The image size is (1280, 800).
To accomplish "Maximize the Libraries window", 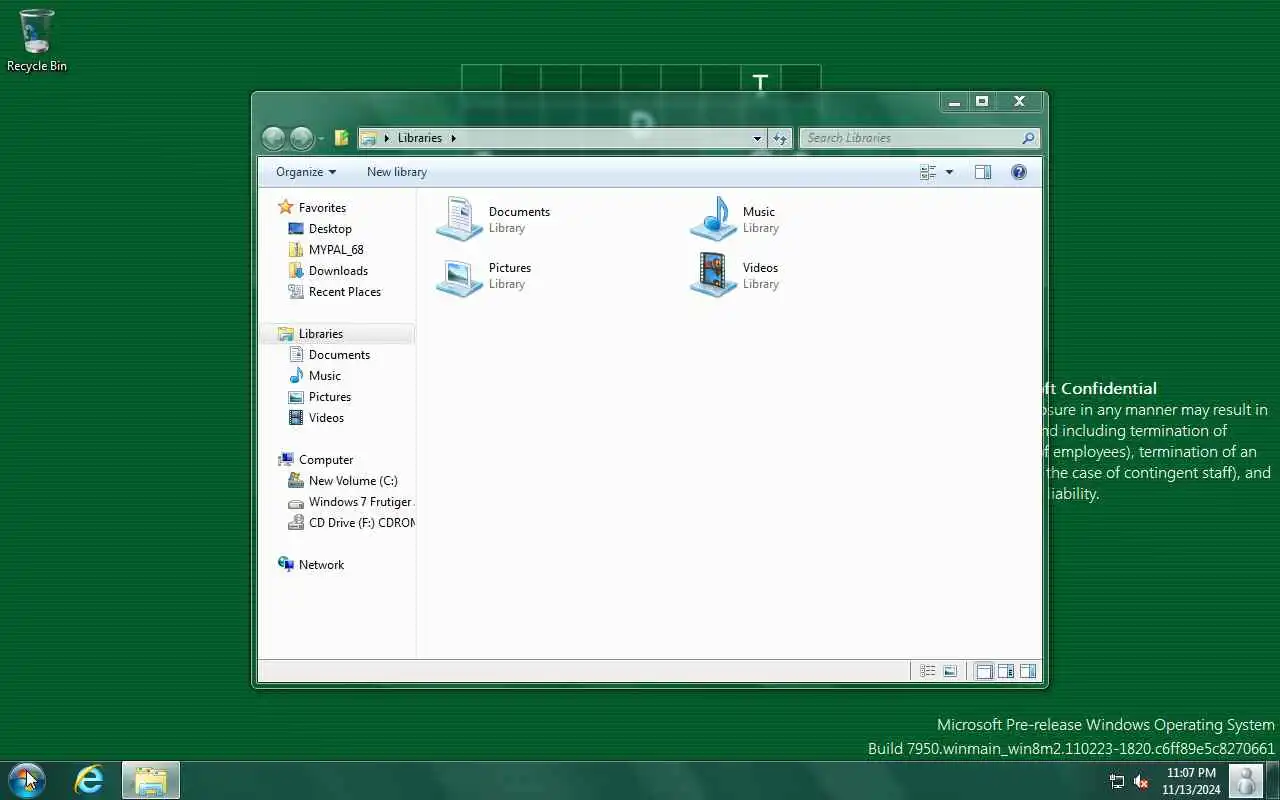I will [983, 101].
